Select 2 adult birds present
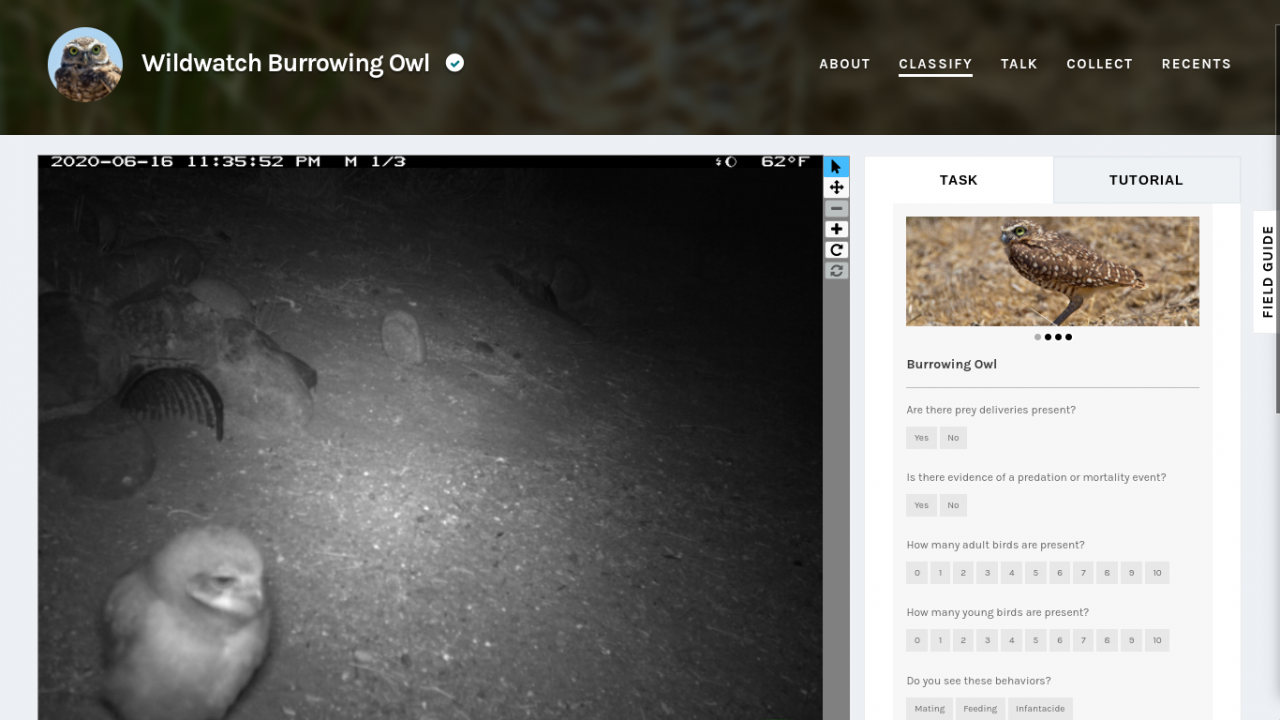This screenshot has height=720, width=1280. tap(963, 573)
